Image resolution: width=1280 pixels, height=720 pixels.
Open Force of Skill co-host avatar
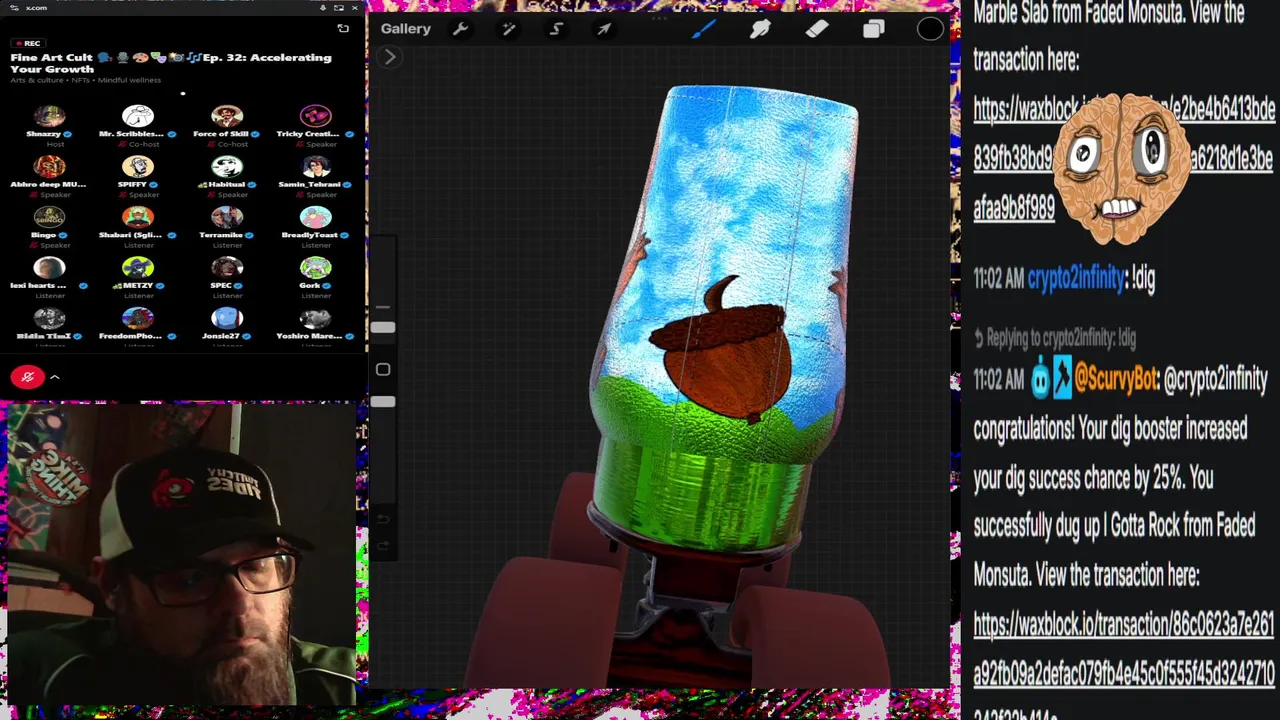click(227, 116)
